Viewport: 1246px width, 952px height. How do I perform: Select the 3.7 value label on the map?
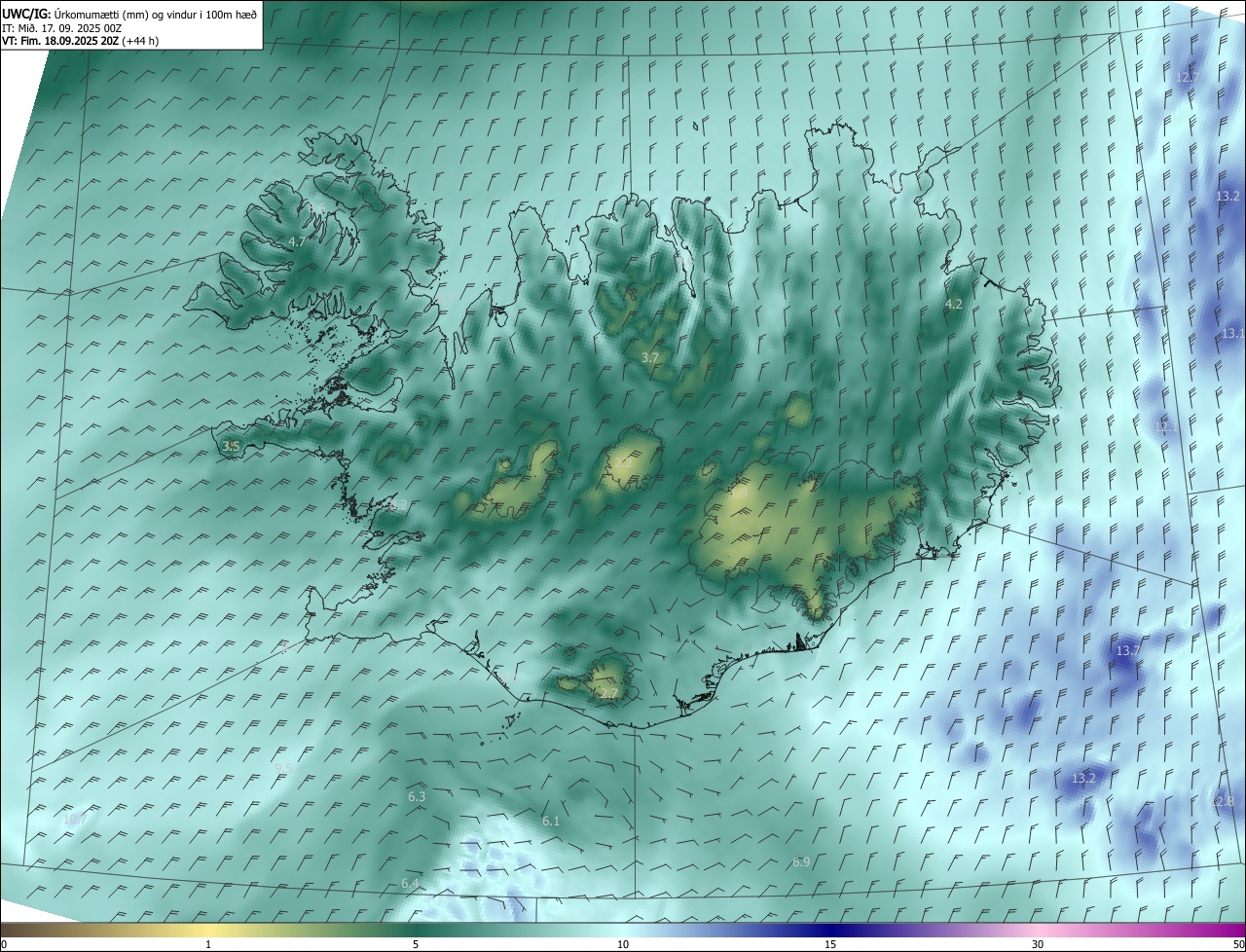pyautogui.click(x=650, y=358)
